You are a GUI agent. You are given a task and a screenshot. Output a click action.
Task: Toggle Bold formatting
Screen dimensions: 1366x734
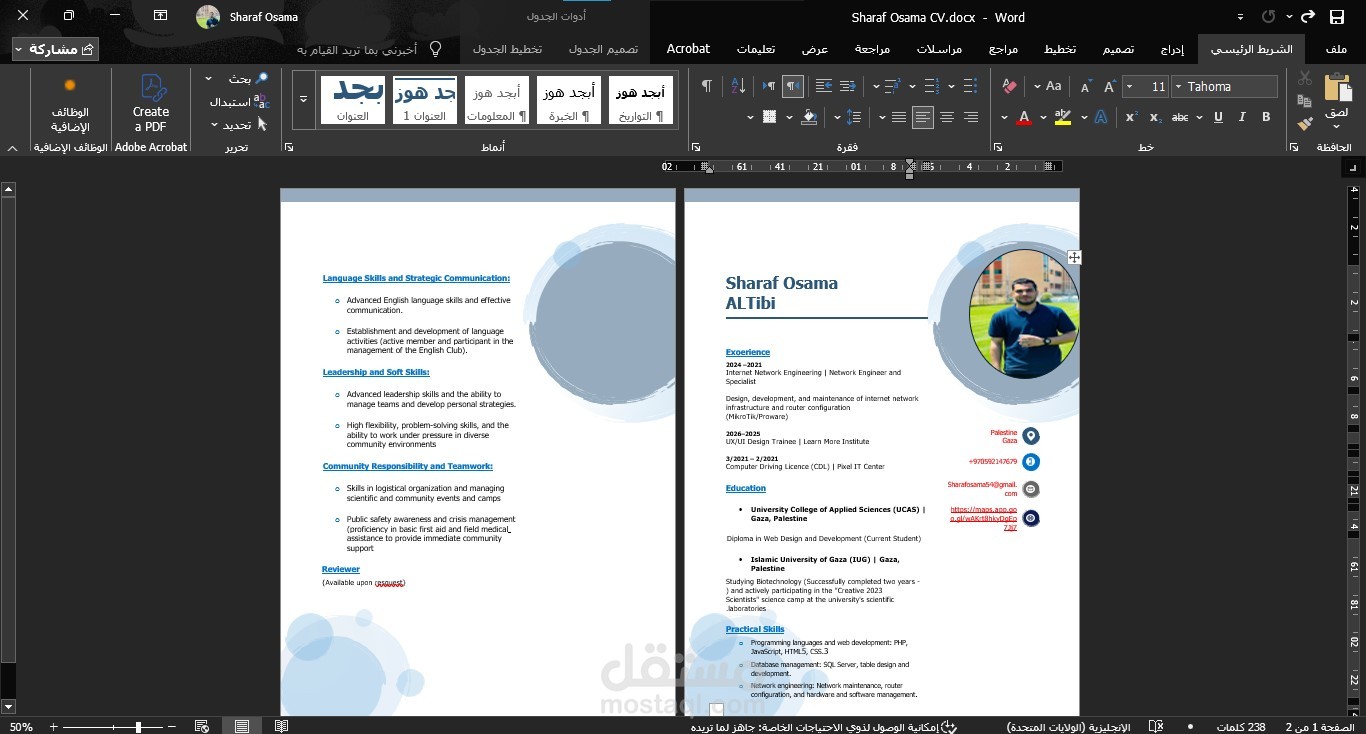[x=1266, y=117]
